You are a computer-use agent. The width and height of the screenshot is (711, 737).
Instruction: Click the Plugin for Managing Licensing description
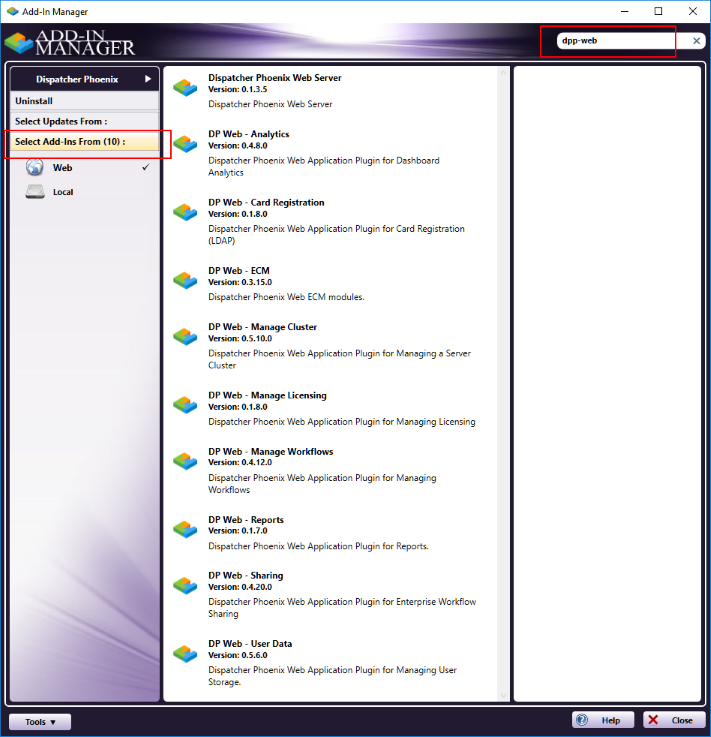(342, 422)
